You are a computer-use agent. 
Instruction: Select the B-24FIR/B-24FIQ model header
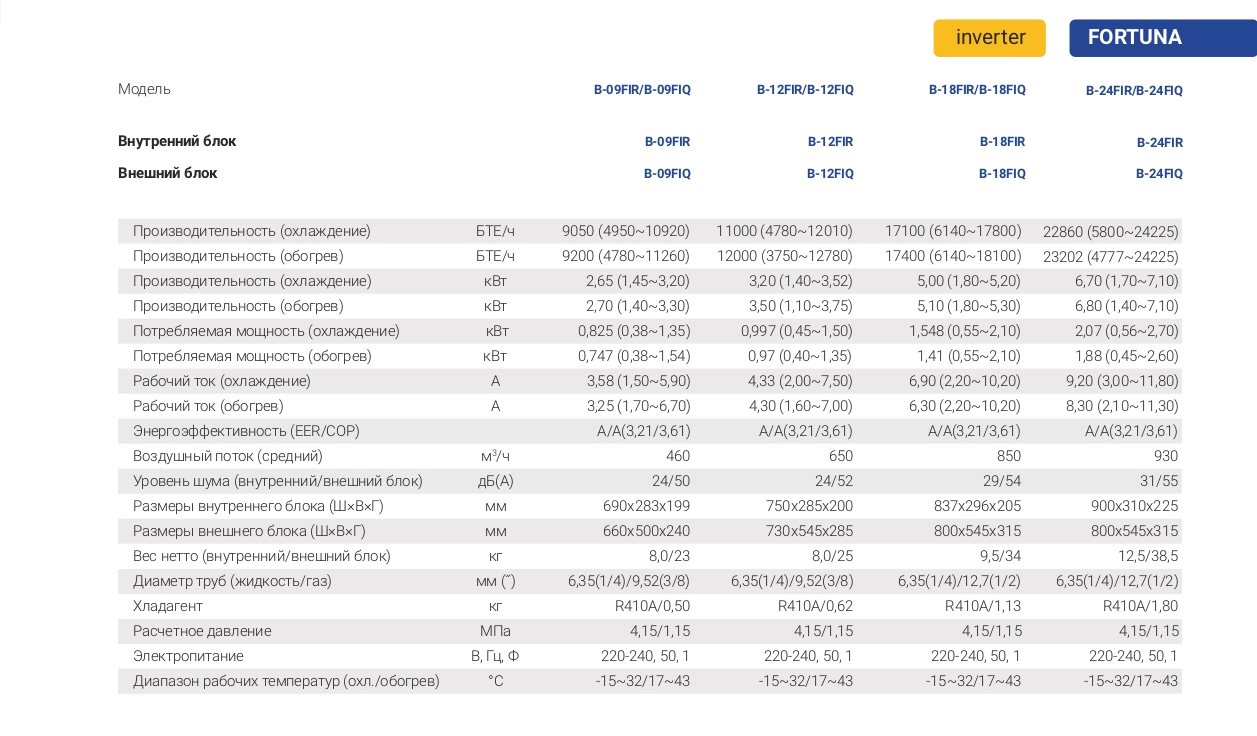pyautogui.click(x=1134, y=90)
